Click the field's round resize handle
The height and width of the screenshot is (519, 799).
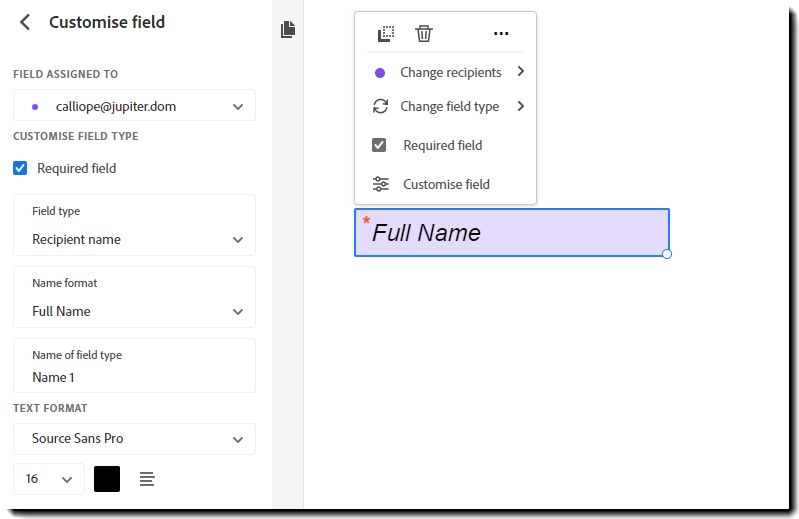(x=667, y=254)
